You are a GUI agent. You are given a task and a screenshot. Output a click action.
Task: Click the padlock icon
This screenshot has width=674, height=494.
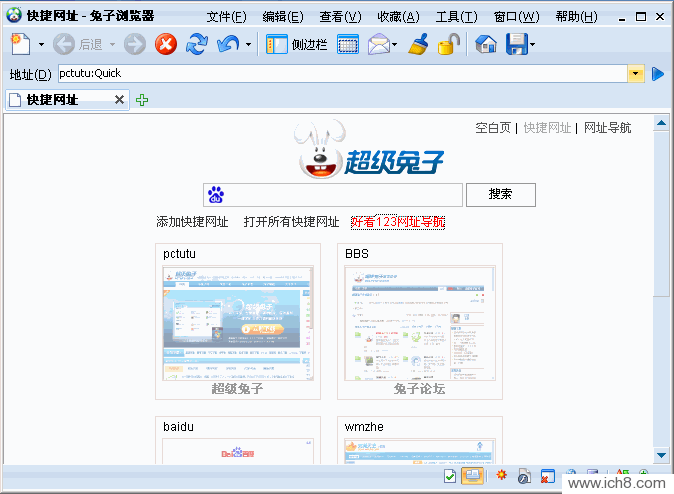[x=449, y=44]
